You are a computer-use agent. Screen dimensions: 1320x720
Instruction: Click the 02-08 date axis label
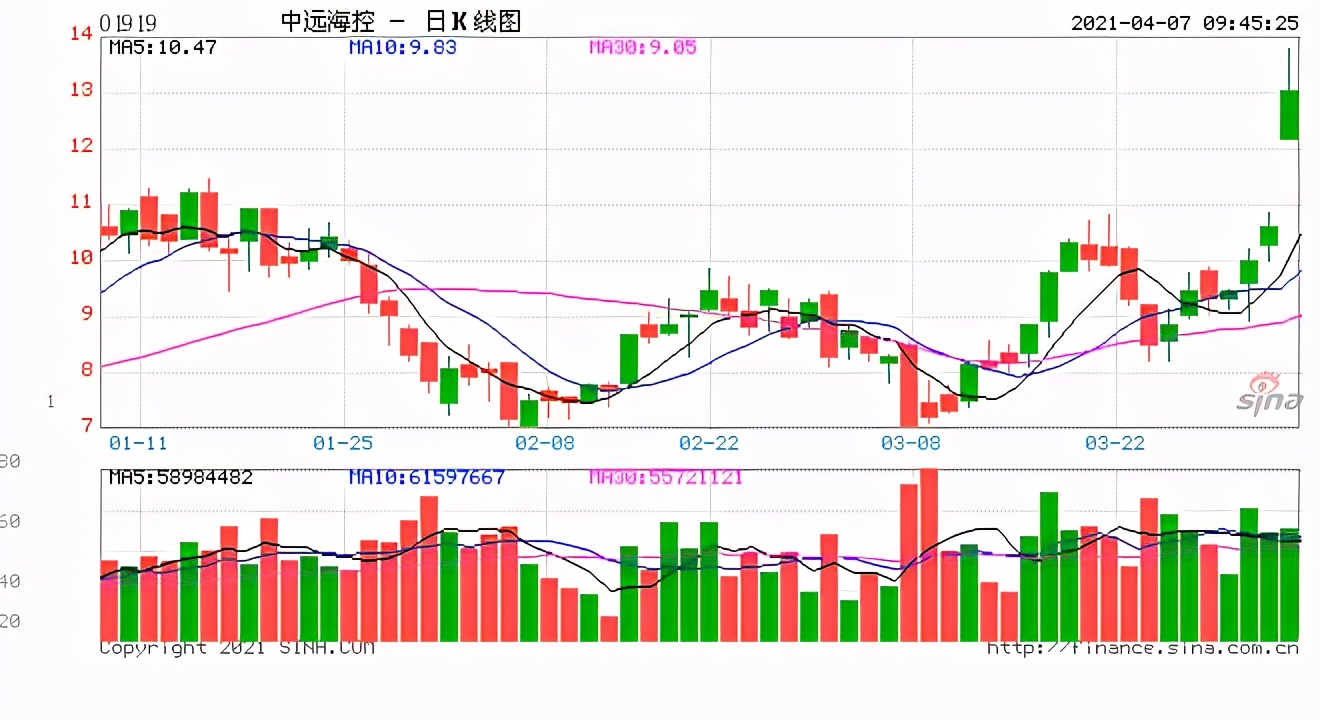[x=543, y=442]
